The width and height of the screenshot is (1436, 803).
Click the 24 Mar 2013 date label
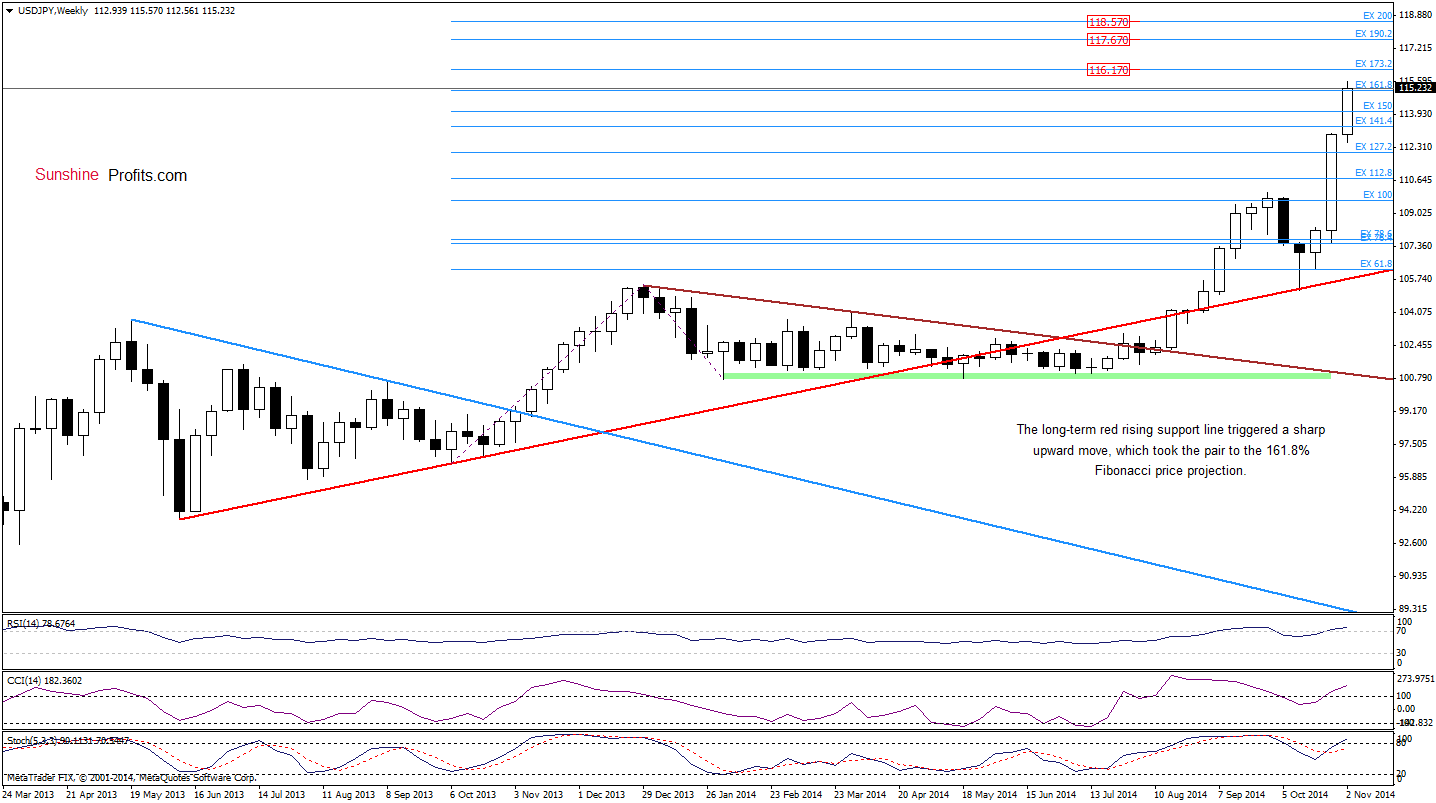[28, 795]
